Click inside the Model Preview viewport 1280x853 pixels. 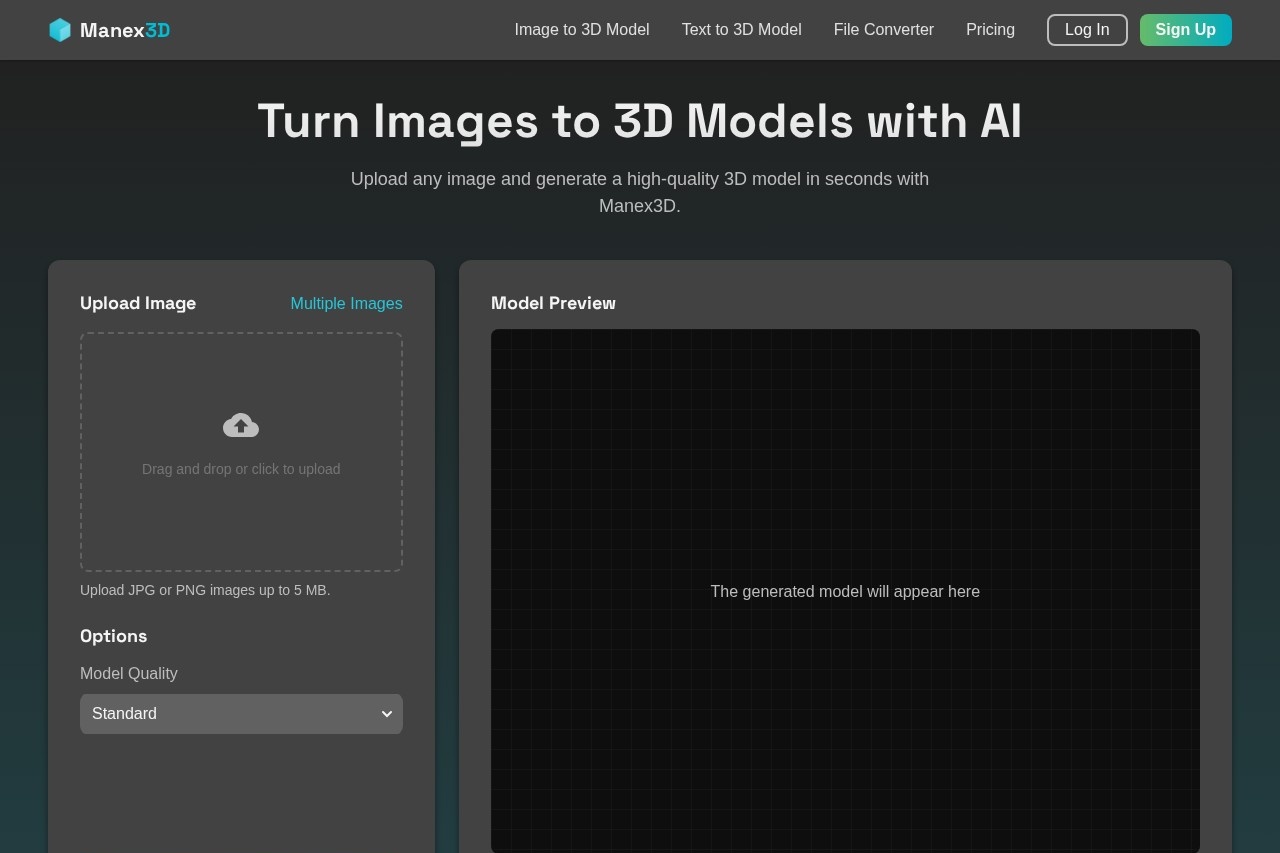[845, 591]
